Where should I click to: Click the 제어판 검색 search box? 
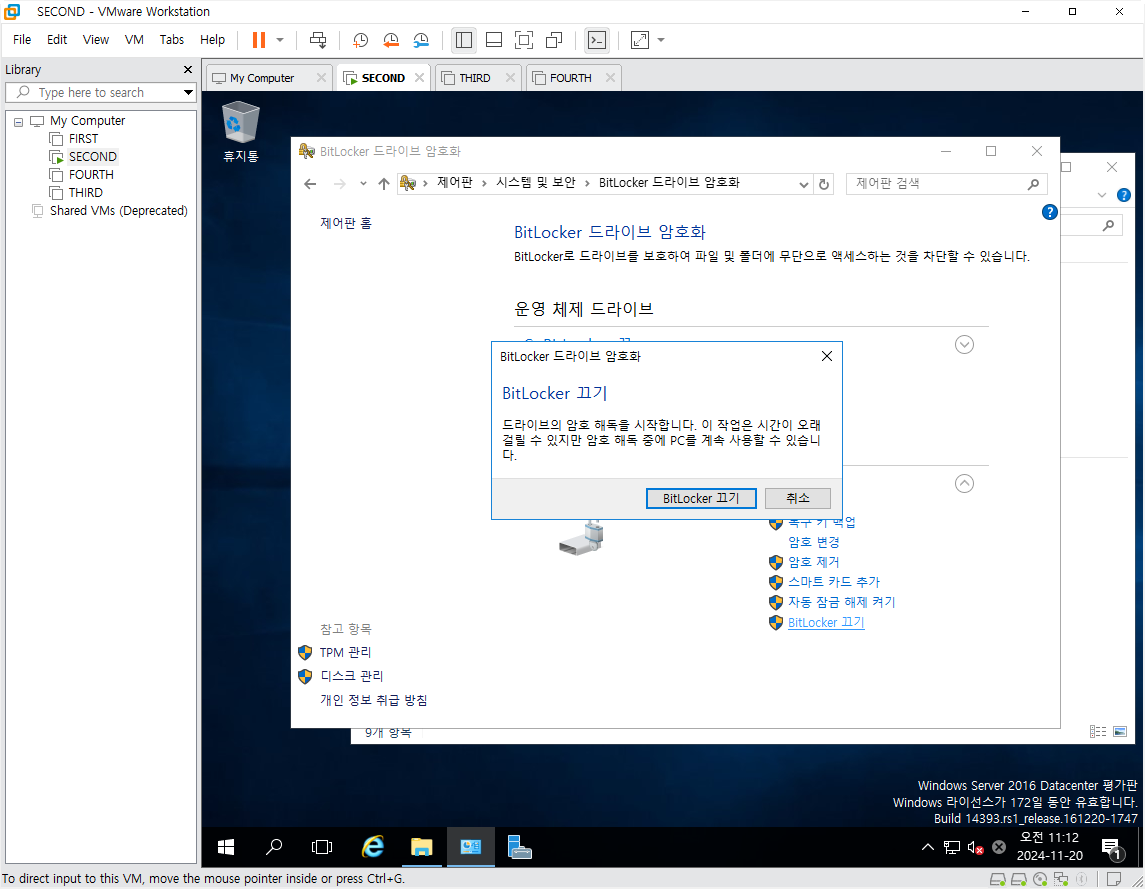pos(946,184)
